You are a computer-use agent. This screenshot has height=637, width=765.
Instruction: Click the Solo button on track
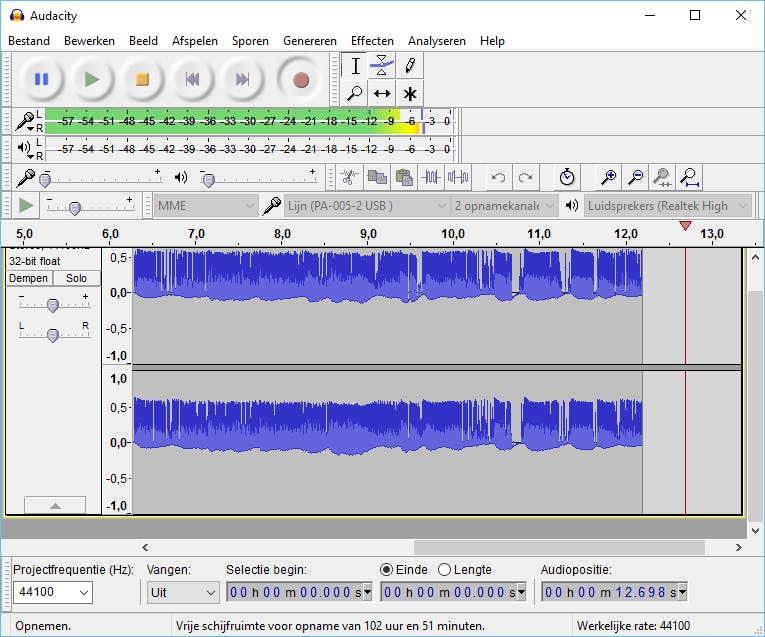[x=77, y=278]
